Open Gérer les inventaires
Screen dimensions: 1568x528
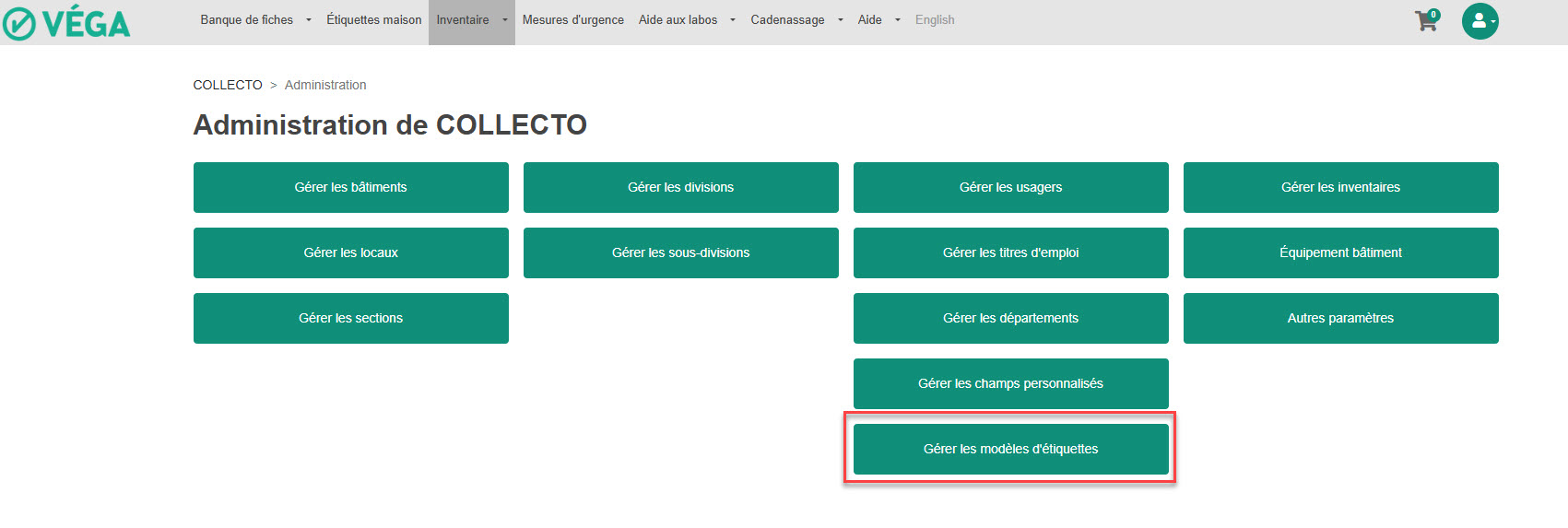click(1340, 187)
